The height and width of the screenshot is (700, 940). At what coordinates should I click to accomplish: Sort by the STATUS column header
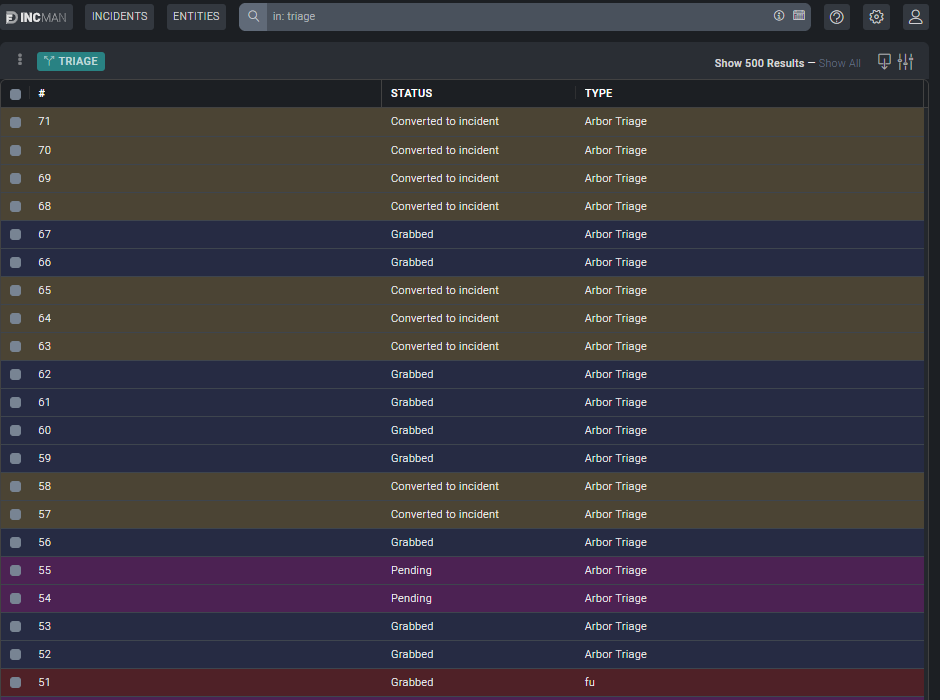click(x=411, y=93)
